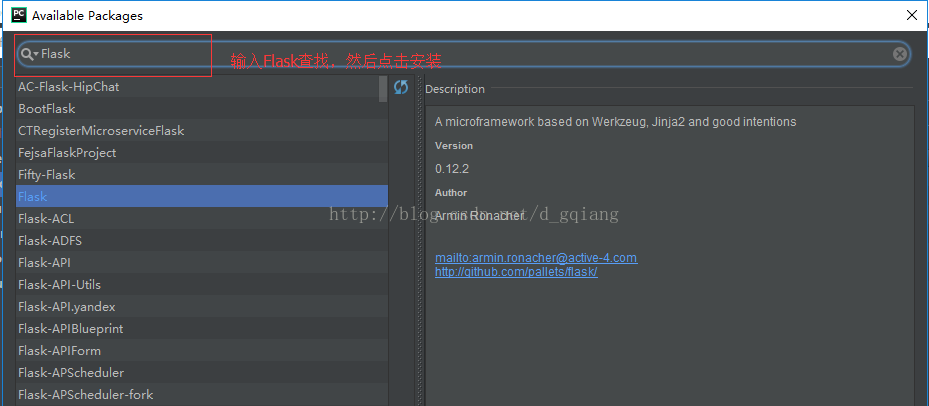Select Flask-API package row
The width and height of the screenshot is (929, 406).
click(201, 263)
